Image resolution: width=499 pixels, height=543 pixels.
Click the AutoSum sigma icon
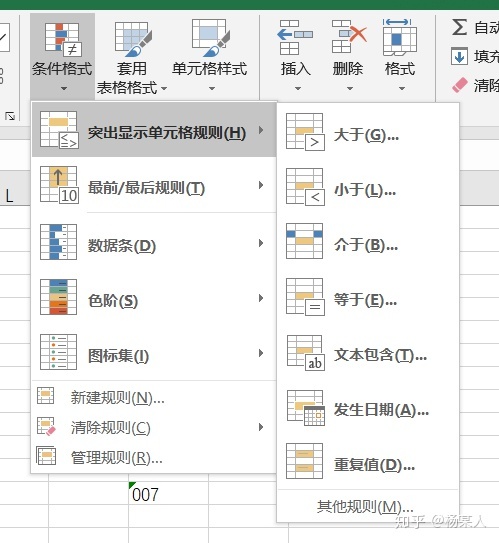(460, 27)
